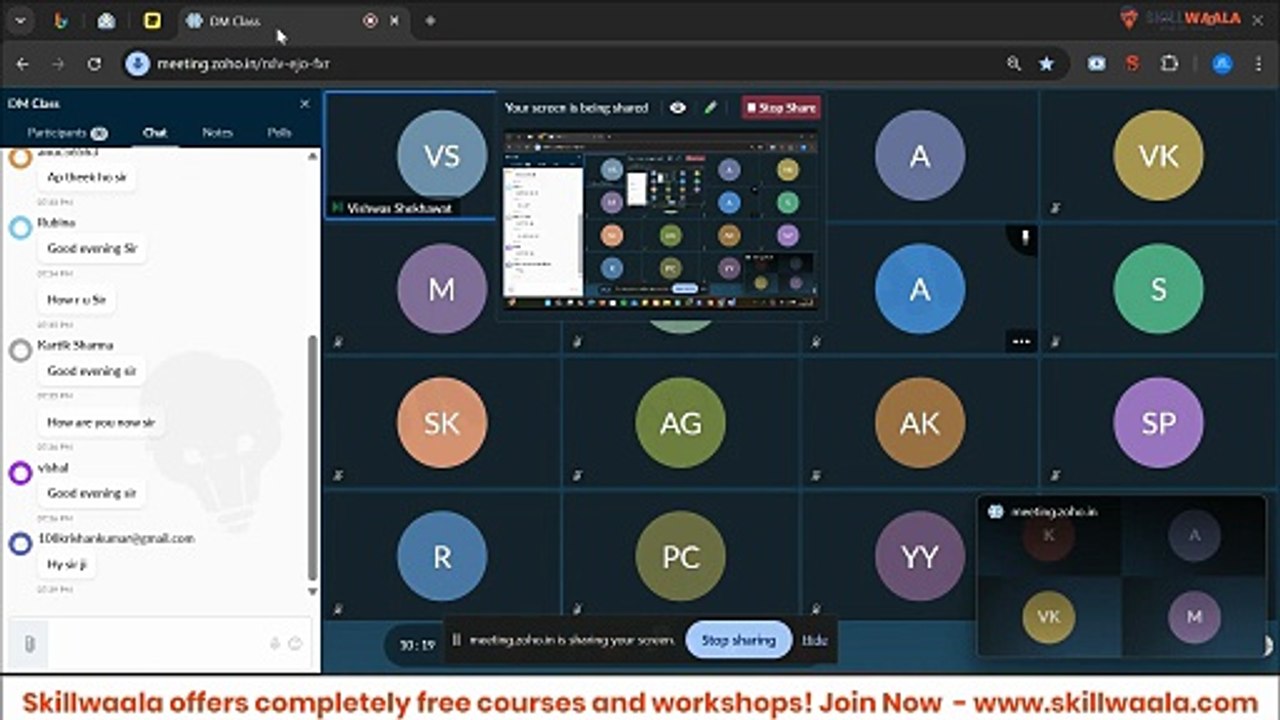Click the "Ap theek ho sir" chat message
Screen dimensions: 1280x720
pyautogui.click(x=87, y=177)
